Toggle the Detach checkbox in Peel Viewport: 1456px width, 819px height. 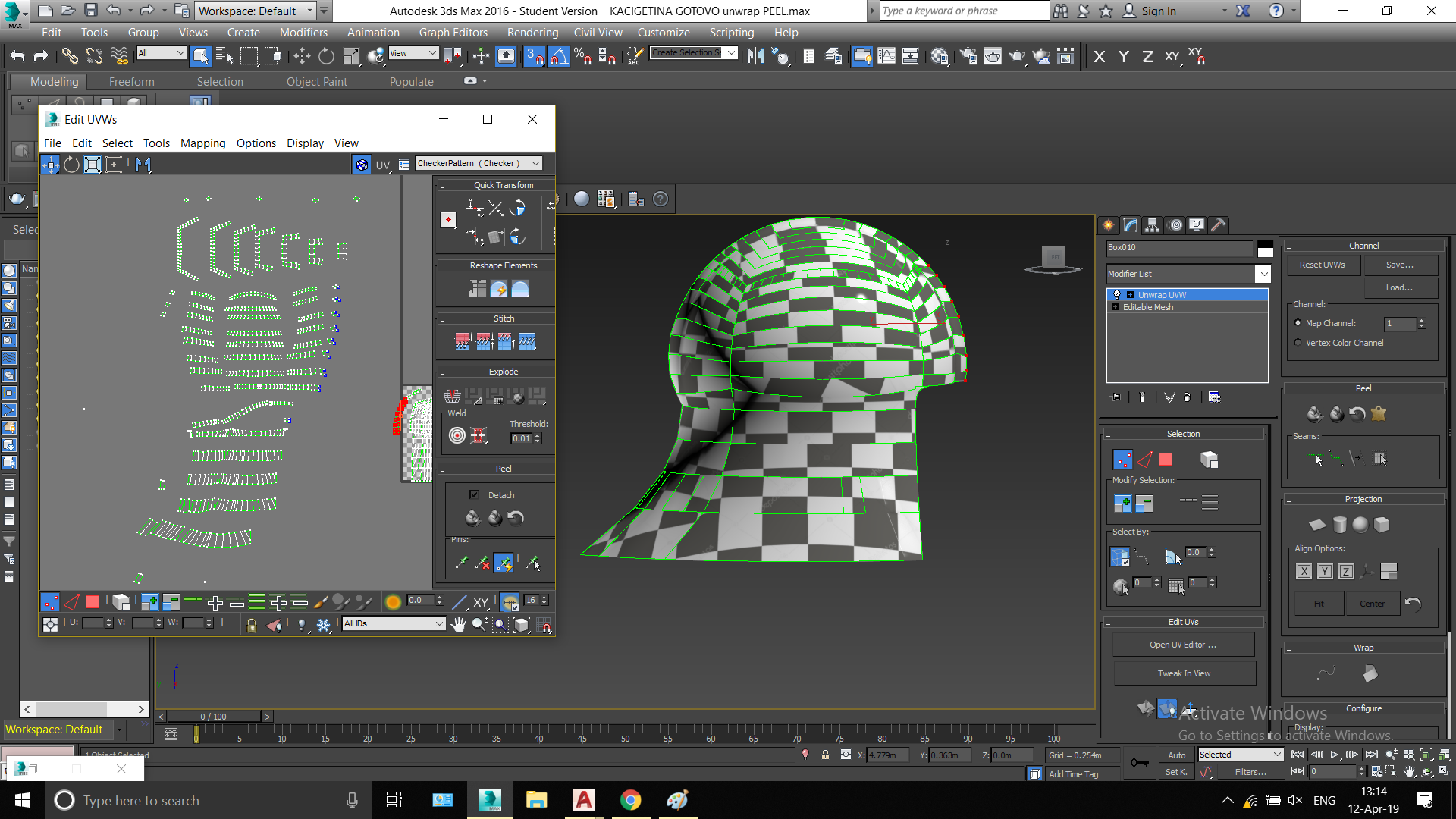(474, 494)
